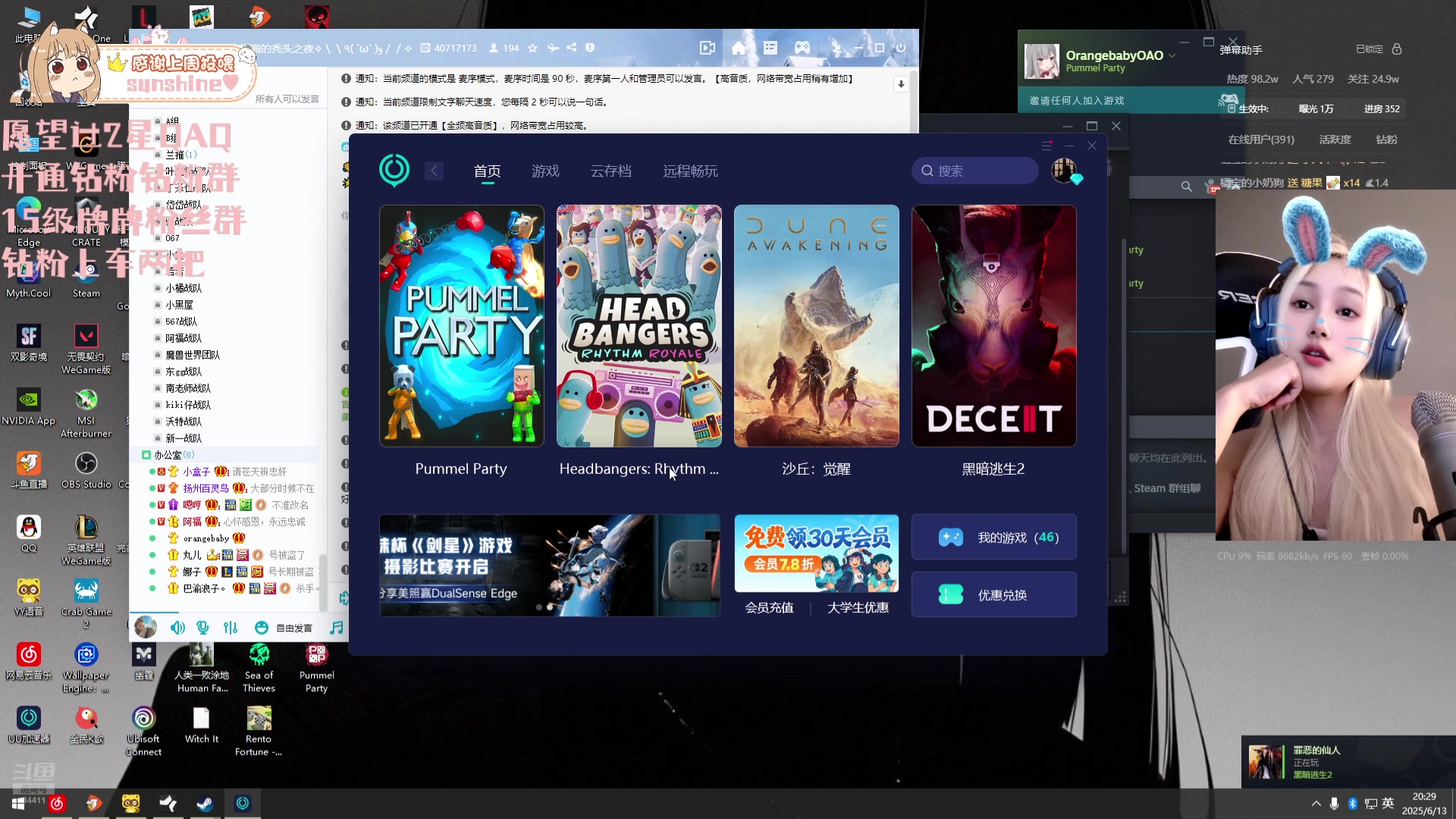This screenshot has width=1456, height=819.
Task: Select the Pummel Party game cover
Action: click(461, 326)
